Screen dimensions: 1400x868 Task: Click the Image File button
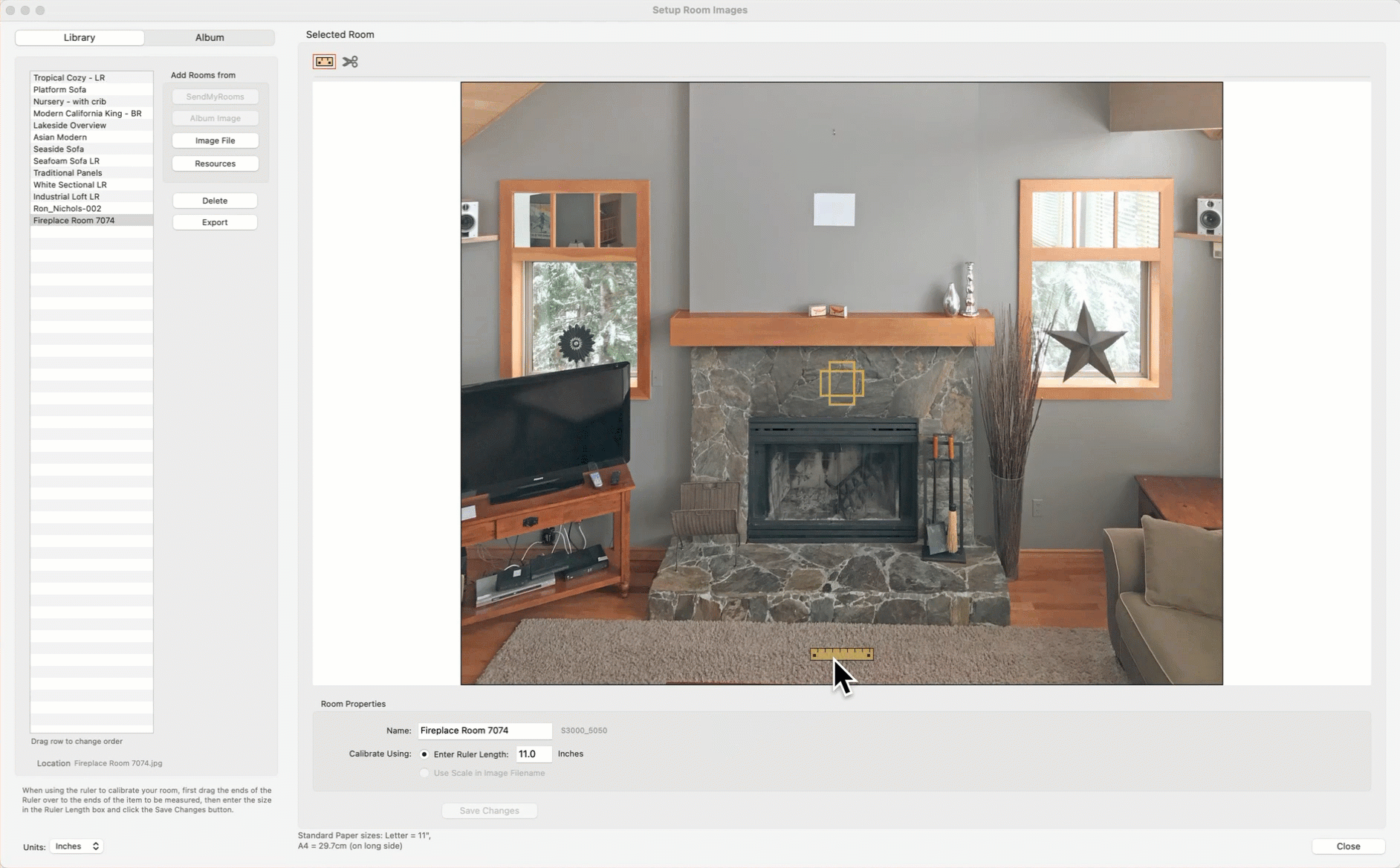coord(215,140)
